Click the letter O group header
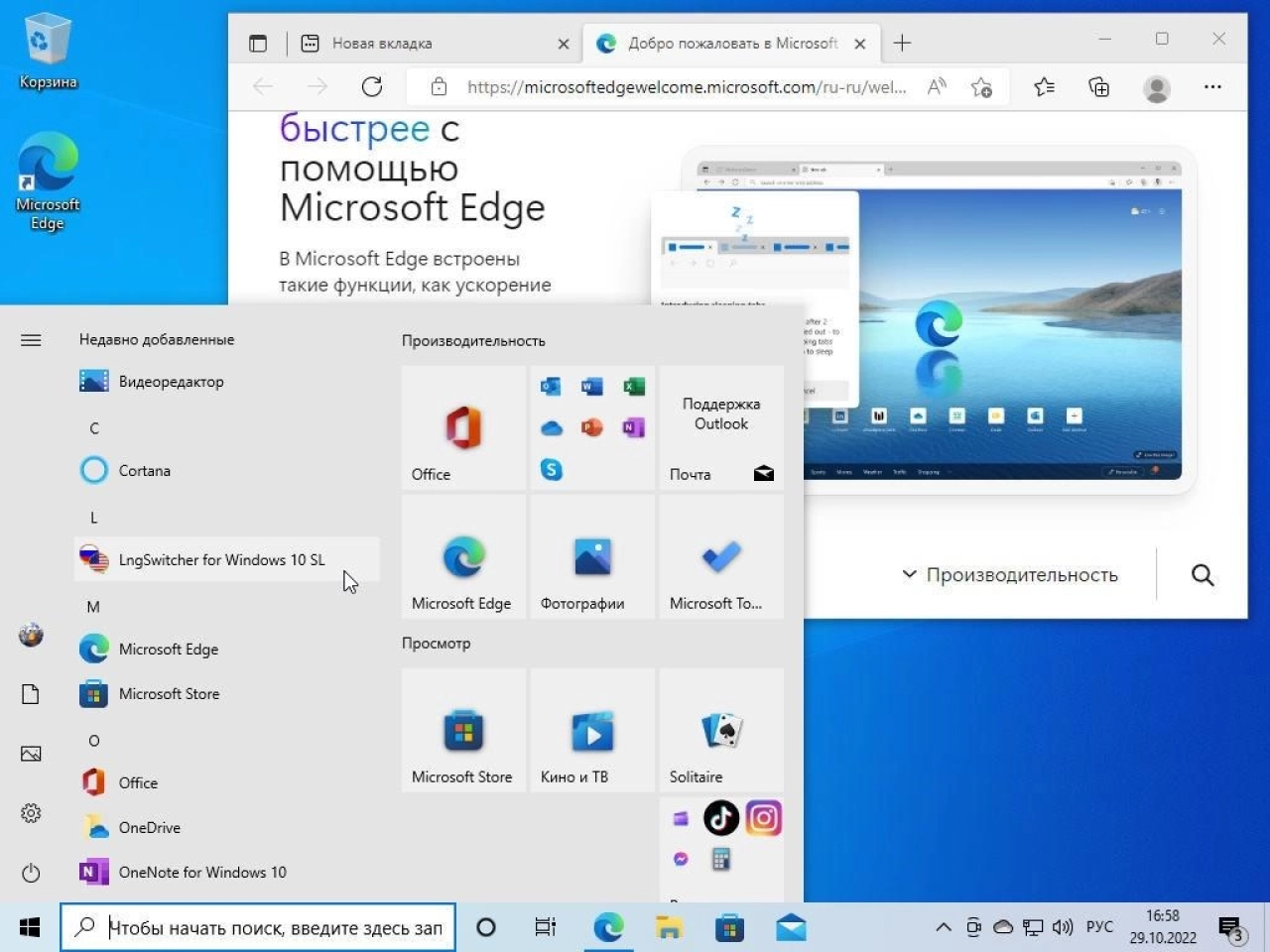This screenshot has height=952, width=1270. tap(94, 741)
